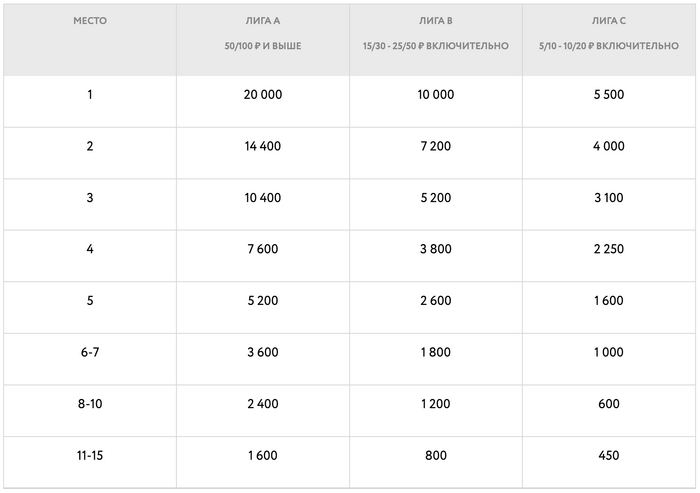Click the ЛИГА C column header
The image size is (700, 493).
click(608, 20)
